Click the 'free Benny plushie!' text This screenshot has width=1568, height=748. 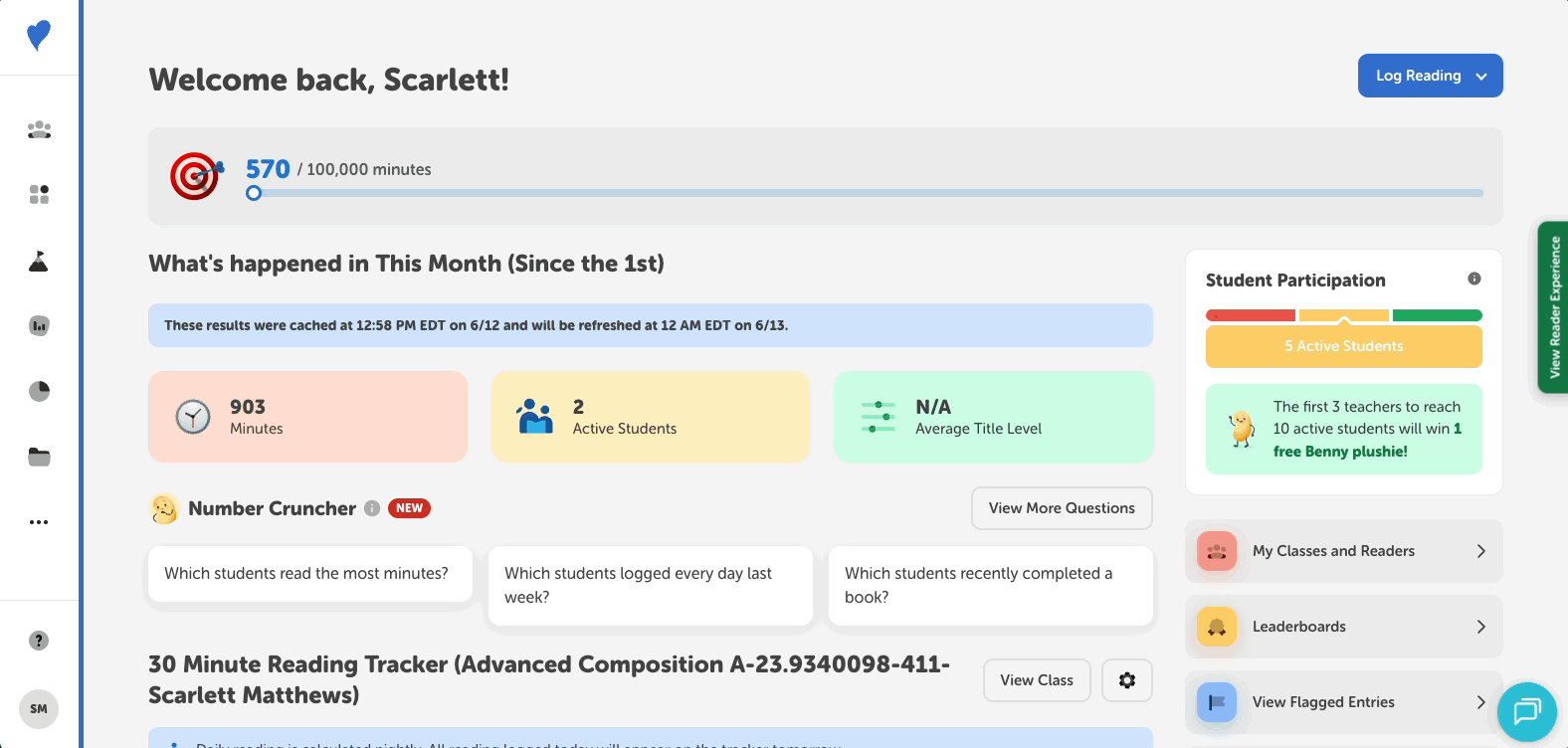click(1340, 452)
